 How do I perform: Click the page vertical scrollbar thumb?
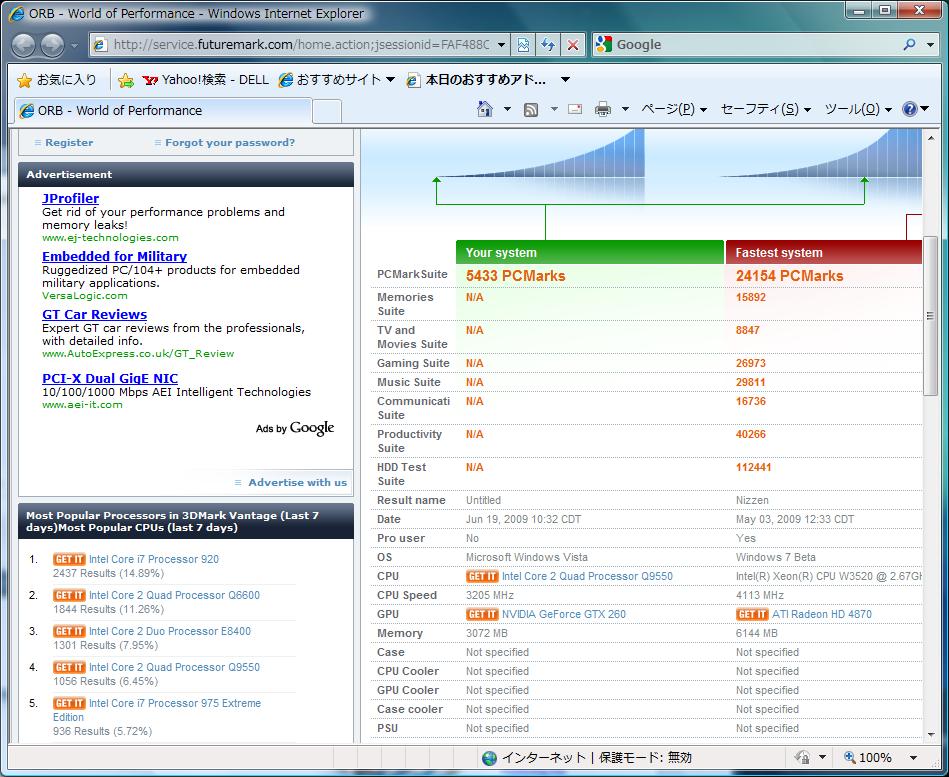930,315
